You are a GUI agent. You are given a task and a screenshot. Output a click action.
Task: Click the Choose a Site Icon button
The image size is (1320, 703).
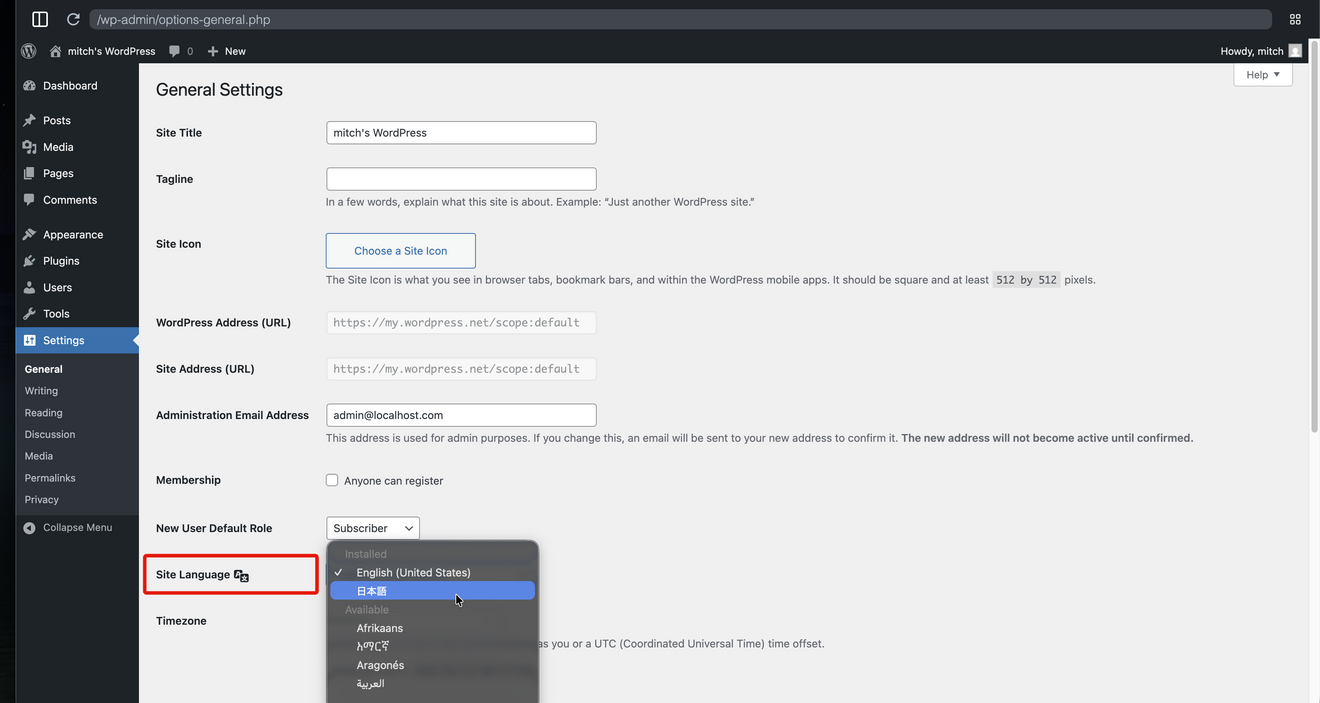[x=401, y=251]
